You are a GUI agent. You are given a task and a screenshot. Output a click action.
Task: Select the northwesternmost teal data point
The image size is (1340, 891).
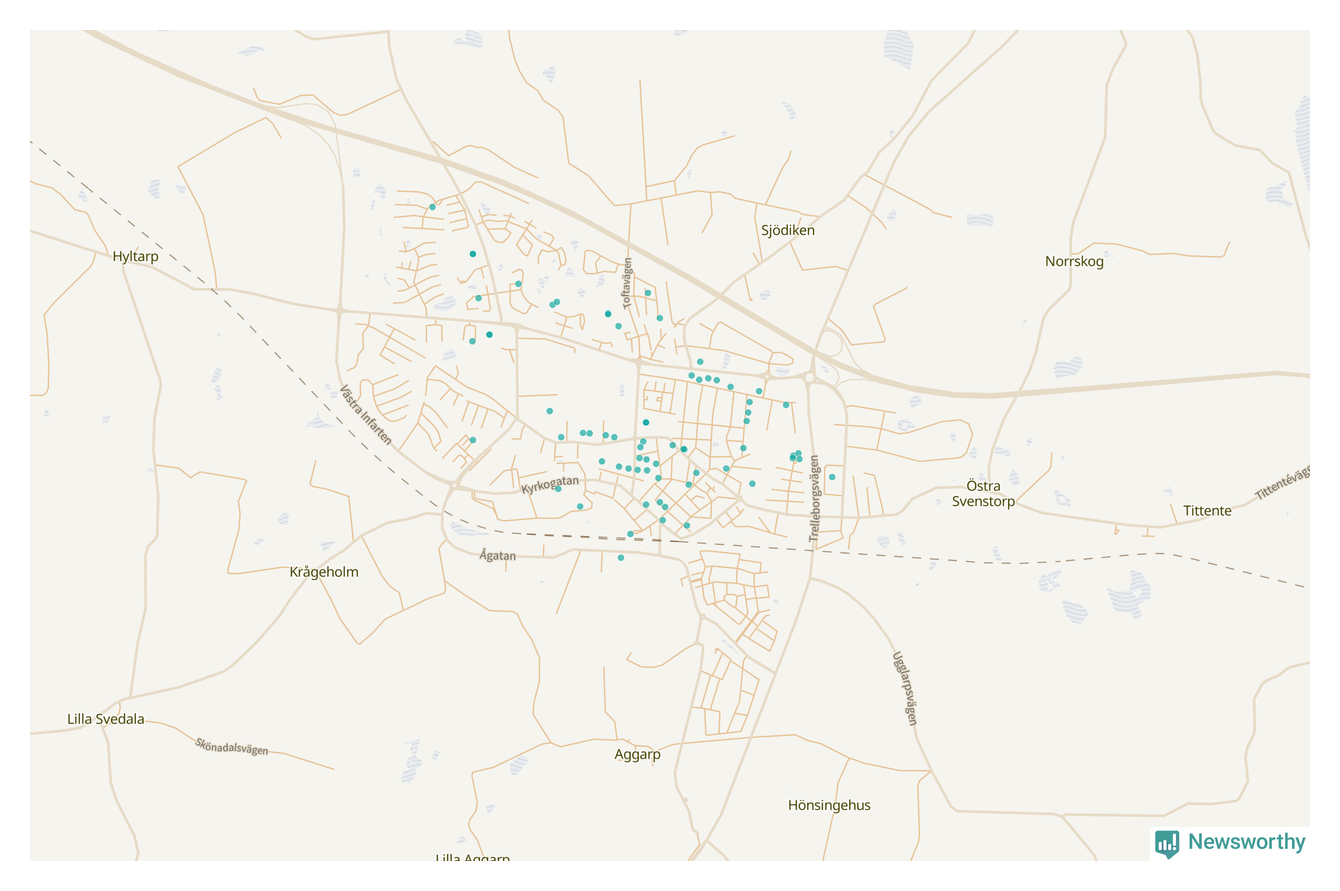tap(432, 207)
